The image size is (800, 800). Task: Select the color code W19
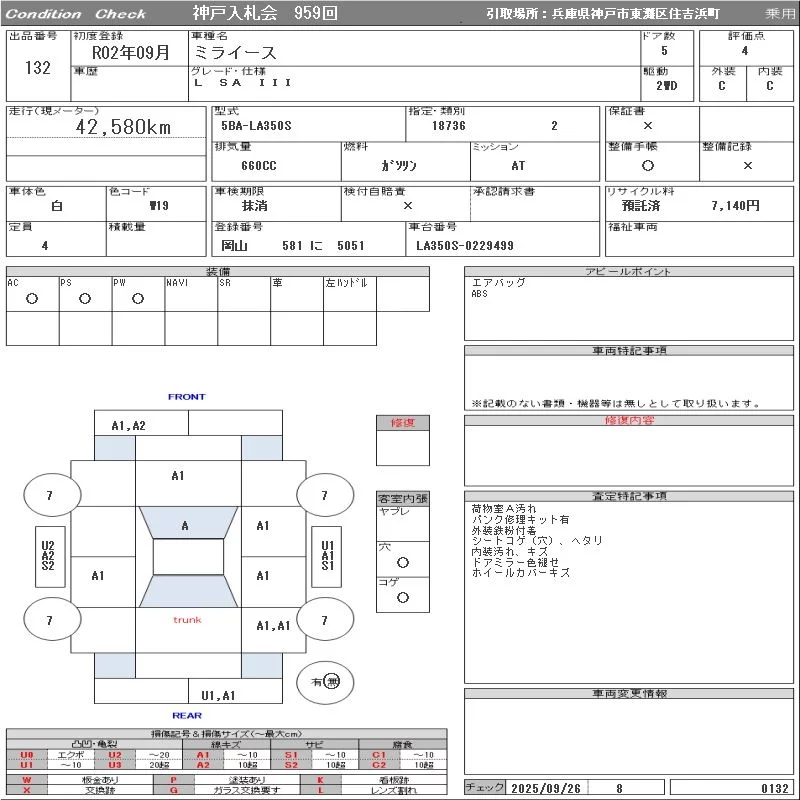tap(159, 206)
